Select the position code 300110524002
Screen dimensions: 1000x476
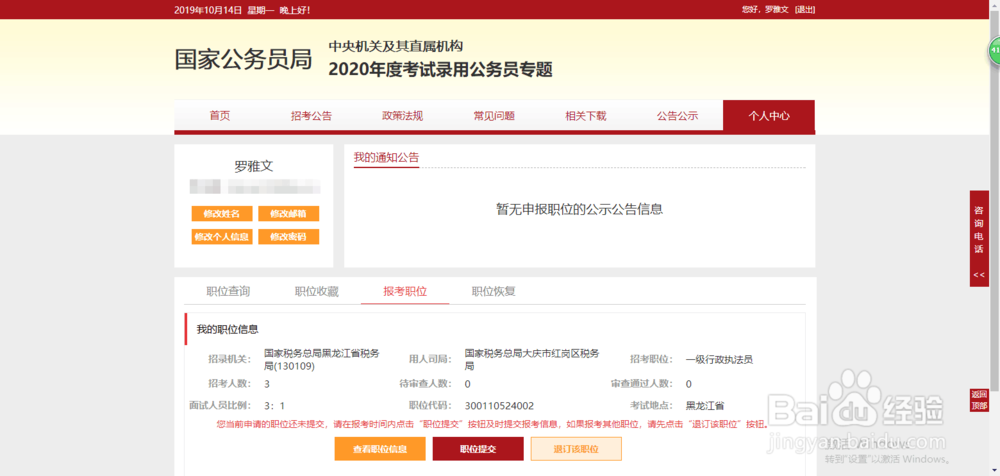tap(499, 406)
